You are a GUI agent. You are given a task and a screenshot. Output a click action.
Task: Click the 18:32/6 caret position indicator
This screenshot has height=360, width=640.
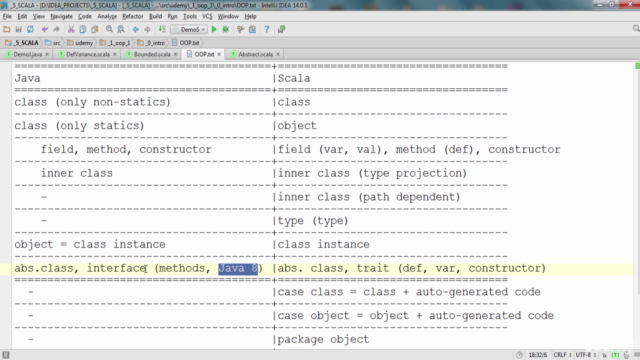click(x=538, y=355)
